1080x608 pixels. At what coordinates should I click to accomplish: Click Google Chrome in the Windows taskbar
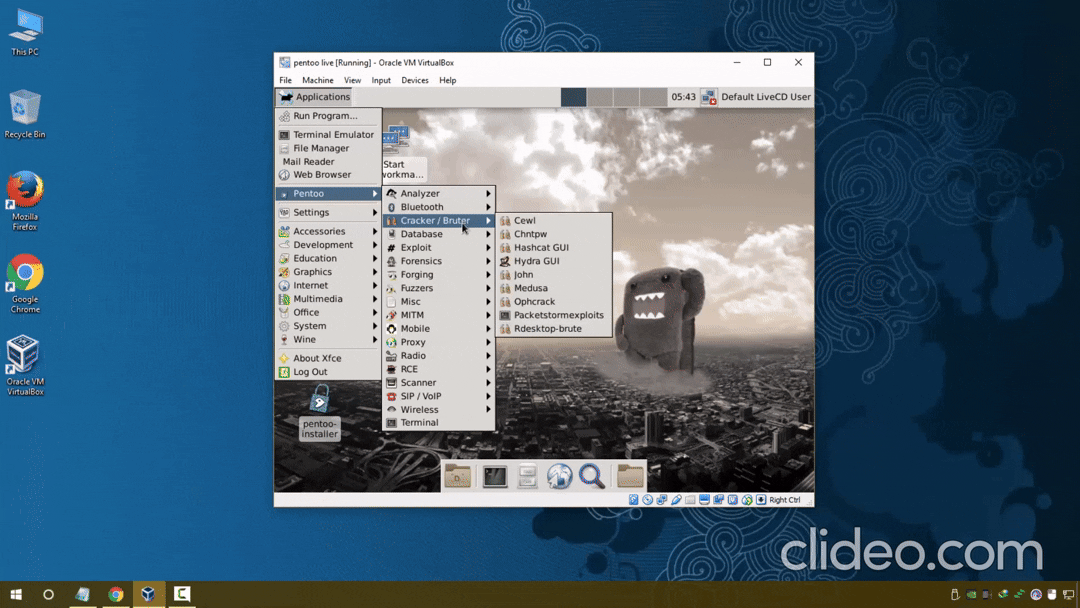coord(115,594)
